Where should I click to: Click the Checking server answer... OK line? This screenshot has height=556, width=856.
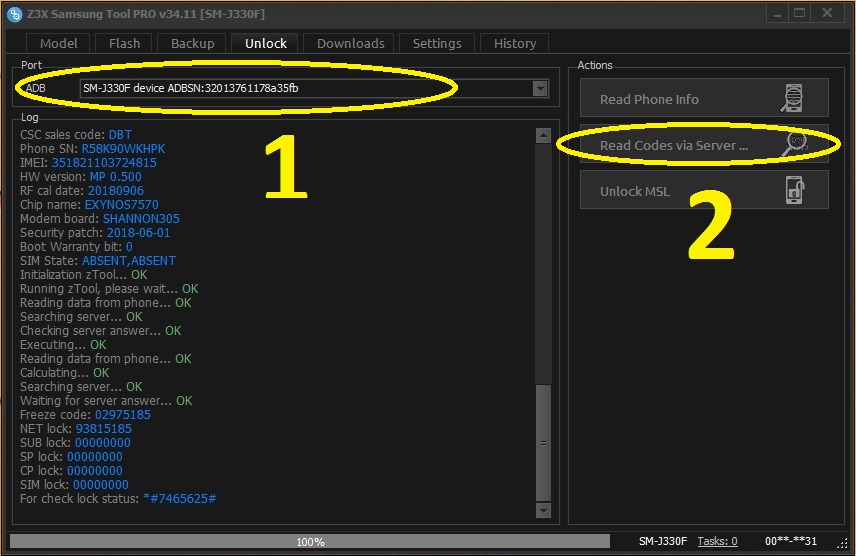click(x=100, y=330)
